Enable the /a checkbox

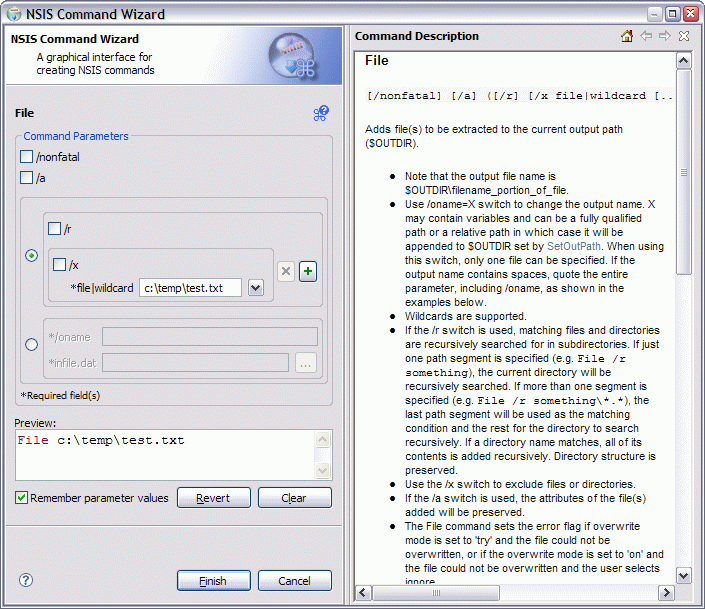[x=27, y=178]
